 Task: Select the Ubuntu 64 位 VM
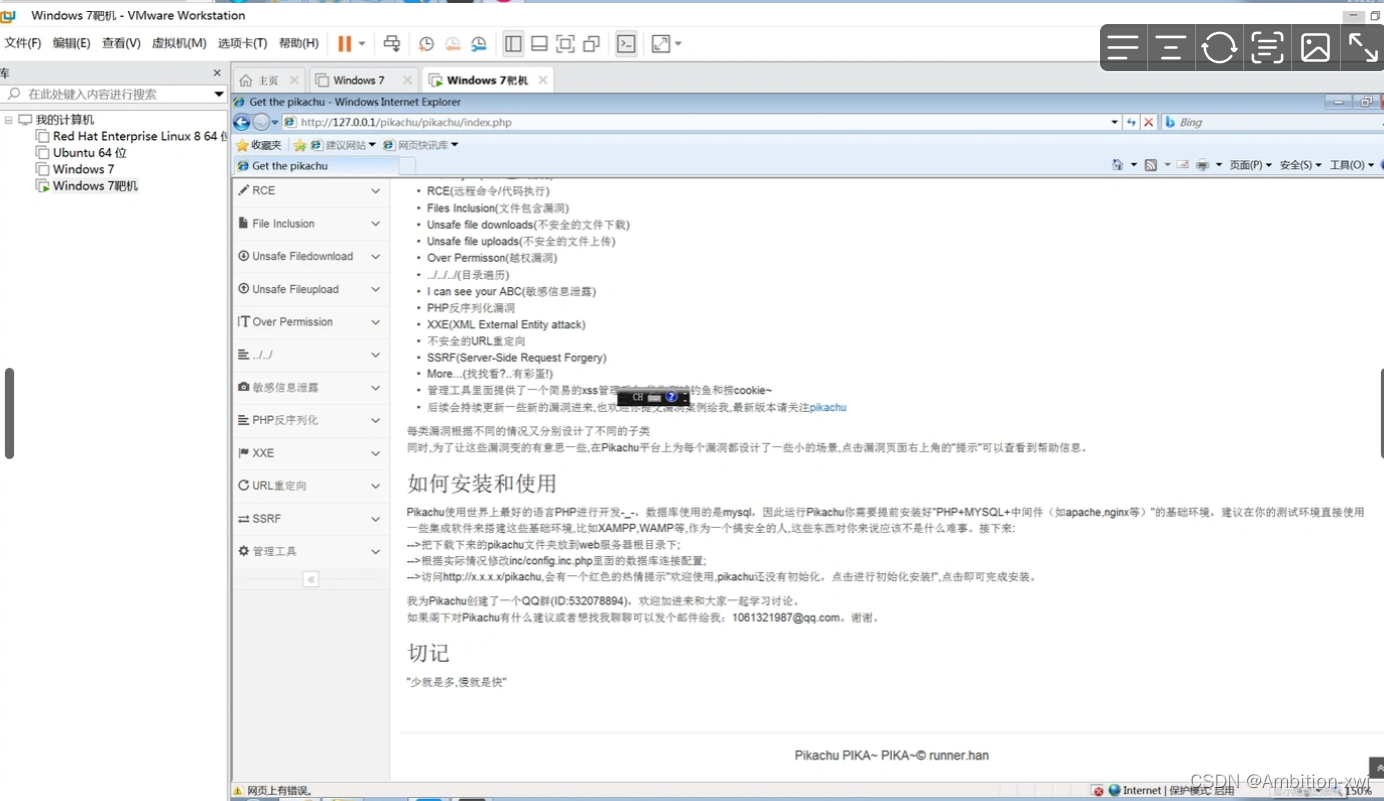tap(82, 153)
